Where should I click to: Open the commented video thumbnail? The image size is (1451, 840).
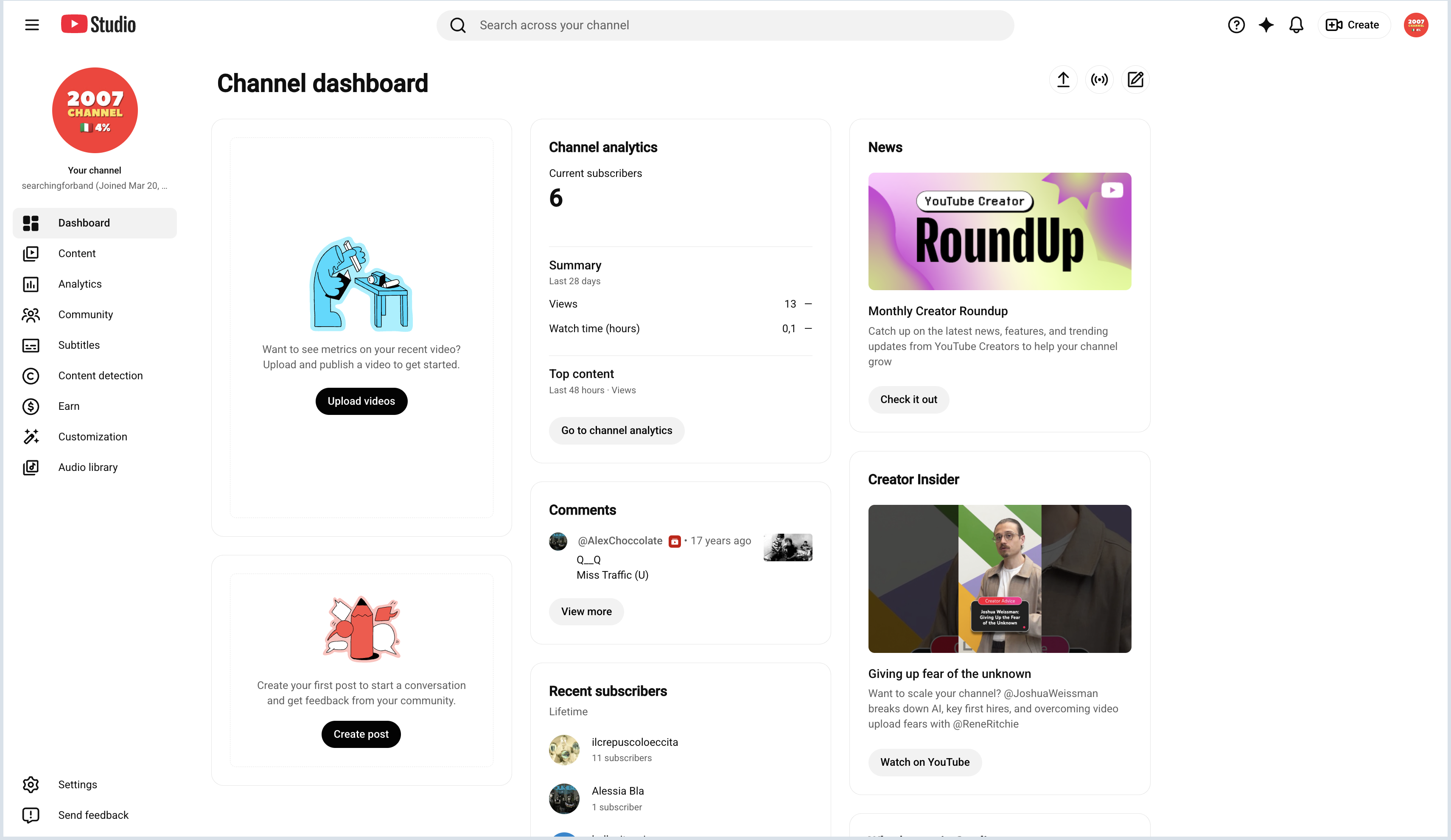pos(787,547)
